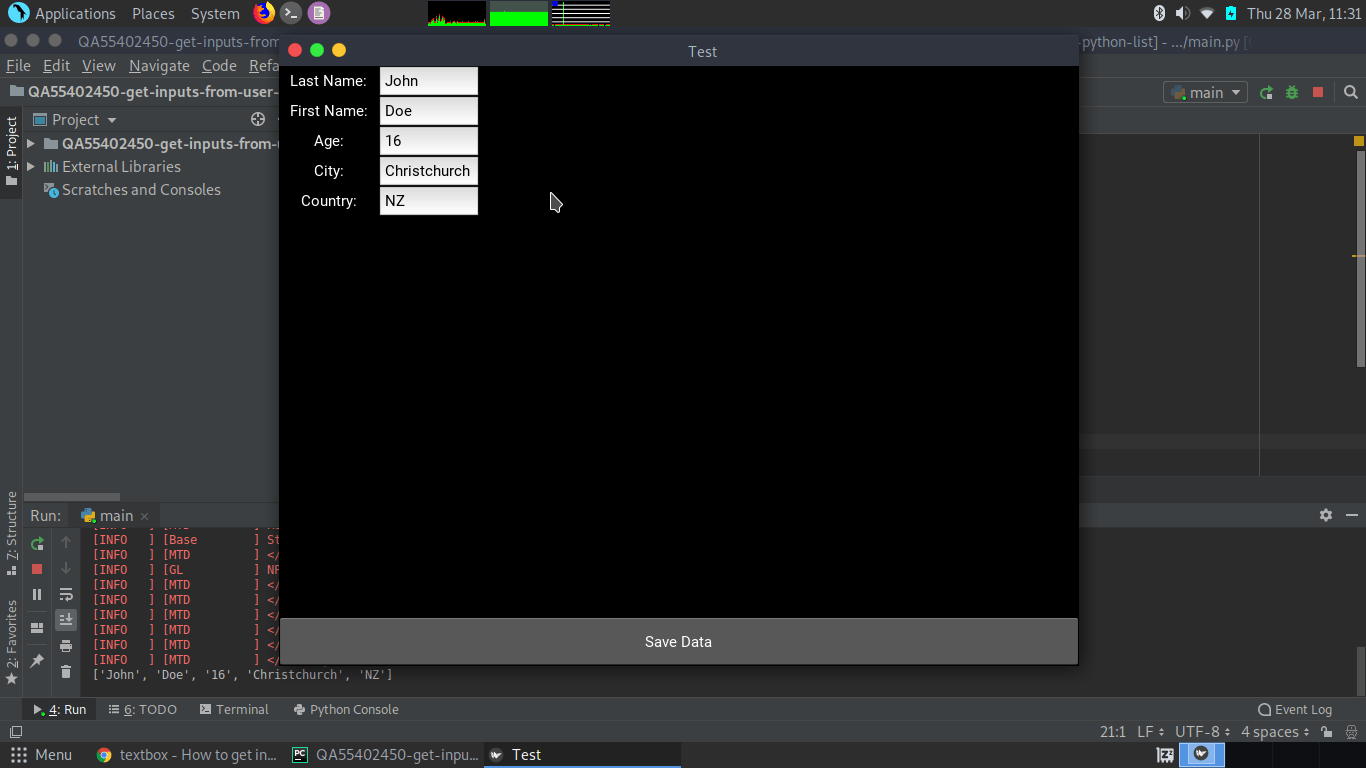Click the debug bug icon in toolbar
Screen dimensions: 1366x768
[1292, 92]
